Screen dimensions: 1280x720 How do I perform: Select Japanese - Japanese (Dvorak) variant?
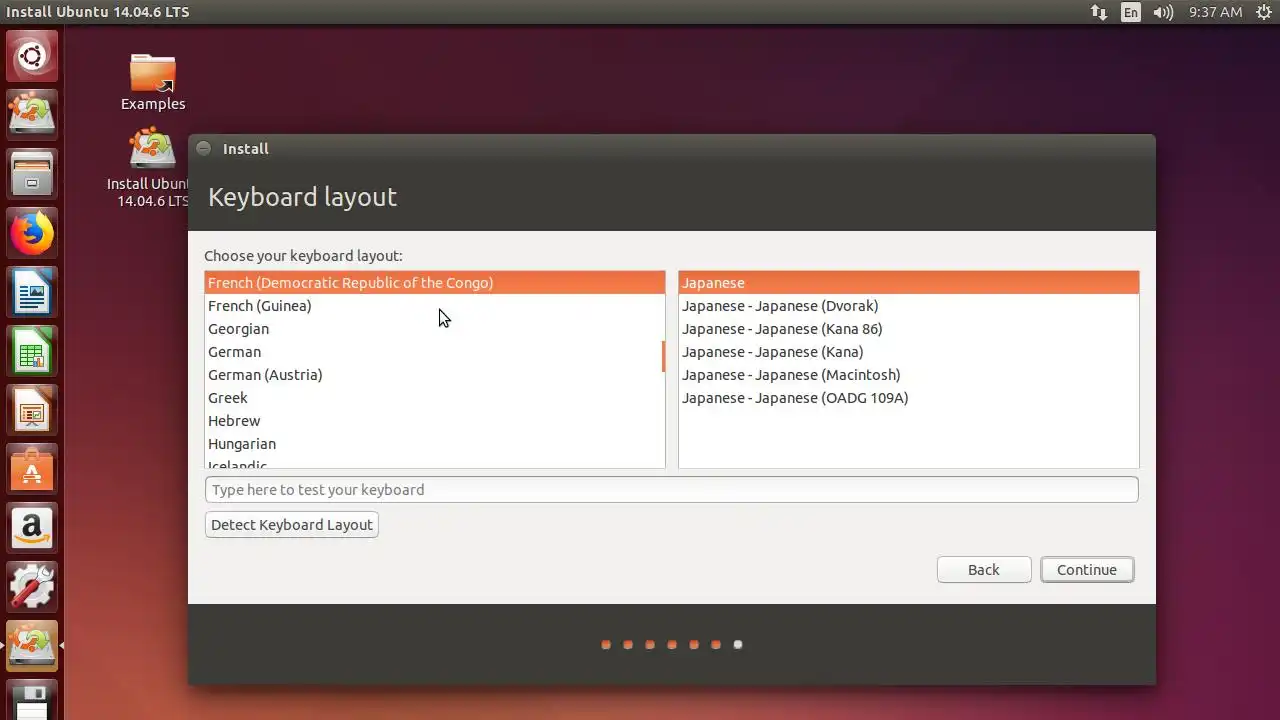pyautogui.click(x=908, y=306)
